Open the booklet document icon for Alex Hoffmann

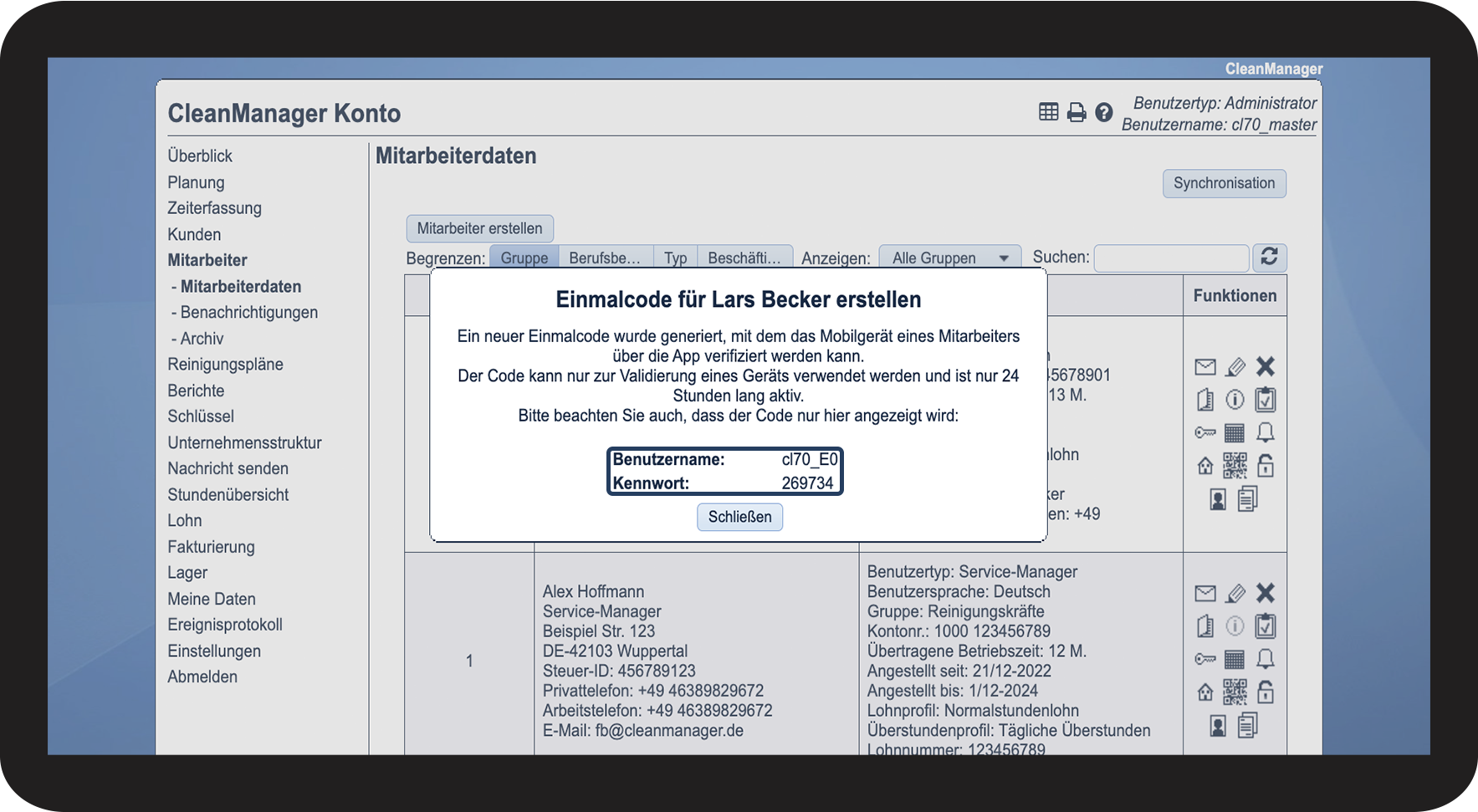(1205, 626)
